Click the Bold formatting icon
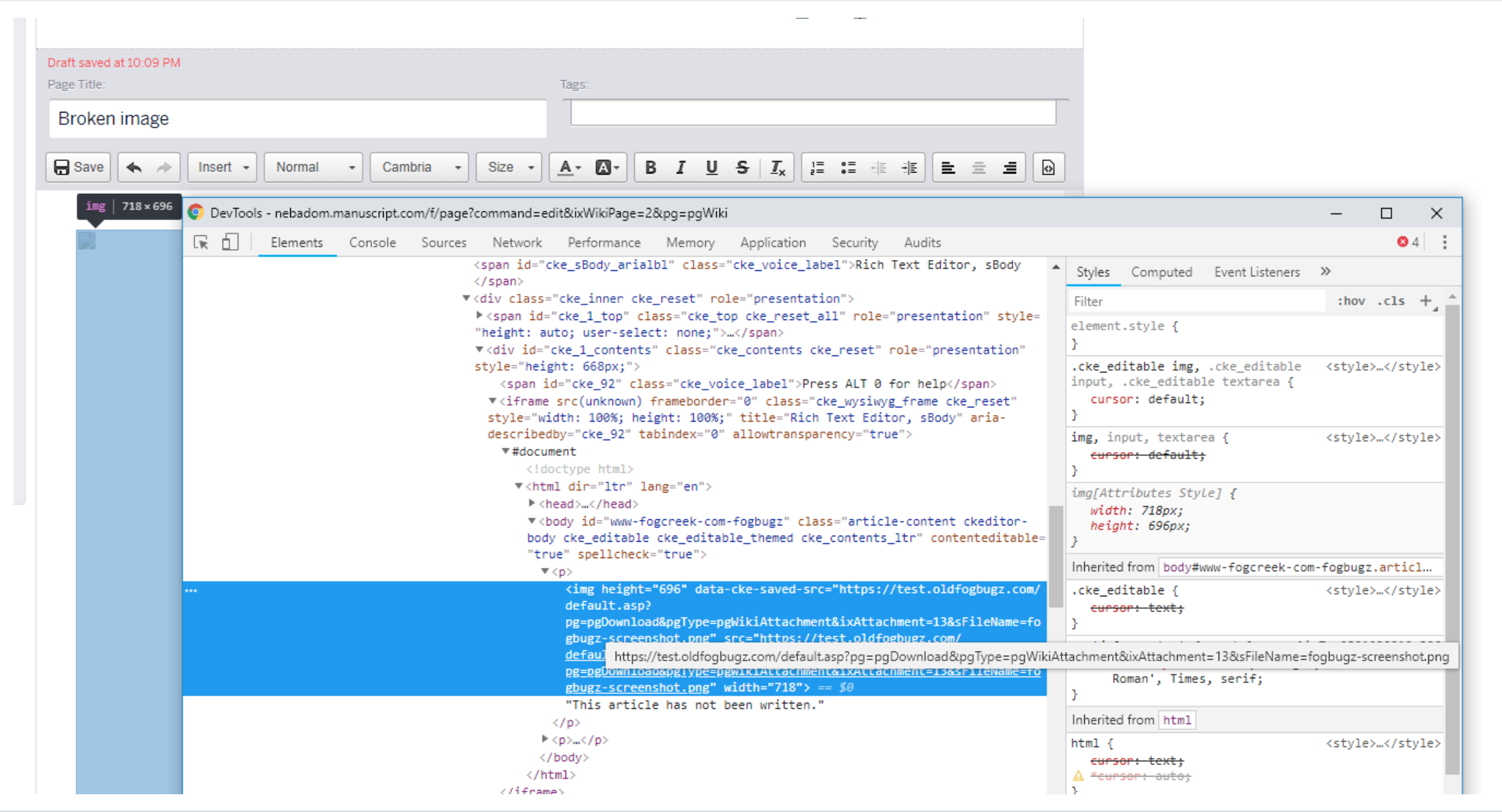 pos(651,167)
